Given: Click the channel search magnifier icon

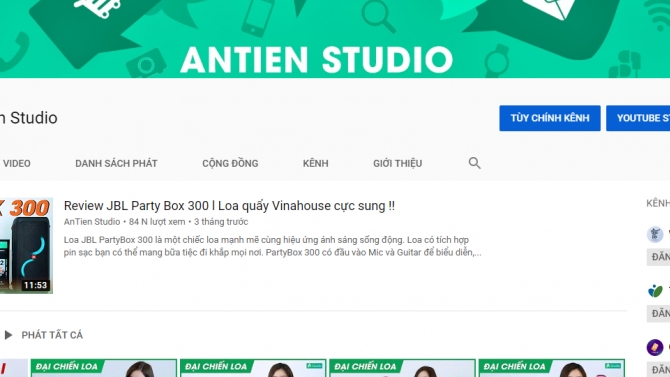Looking at the screenshot, I should pyautogui.click(x=474, y=163).
